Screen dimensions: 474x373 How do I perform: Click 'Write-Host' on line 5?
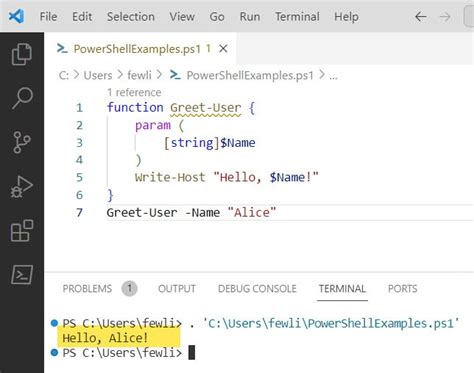pyautogui.click(x=170, y=177)
